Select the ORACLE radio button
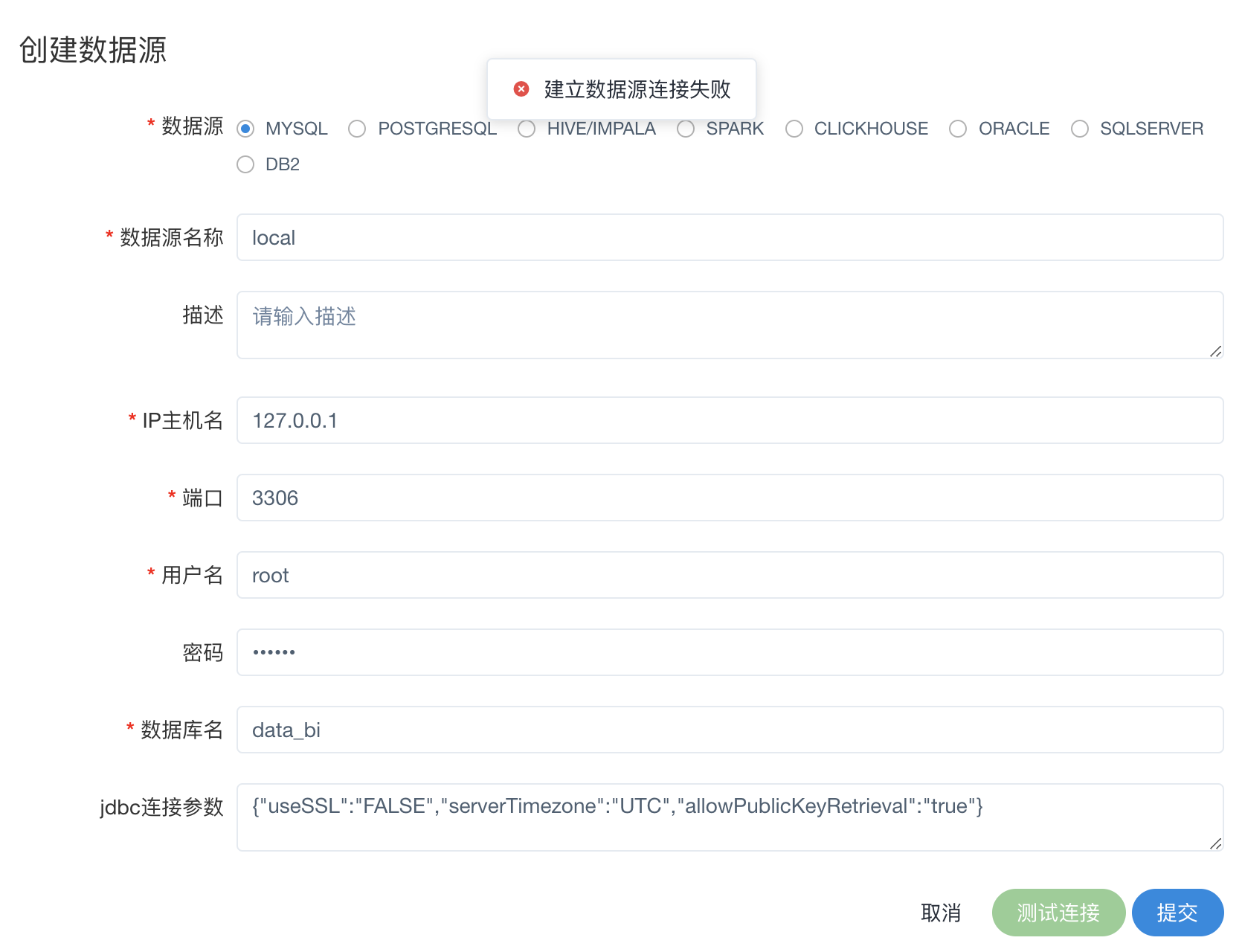The image size is (1242, 952). [958, 129]
